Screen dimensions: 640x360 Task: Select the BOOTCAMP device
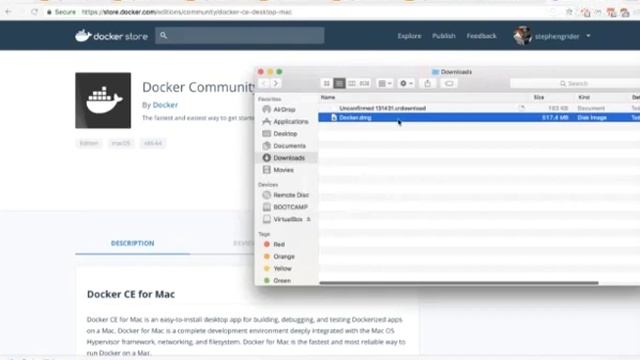point(290,207)
